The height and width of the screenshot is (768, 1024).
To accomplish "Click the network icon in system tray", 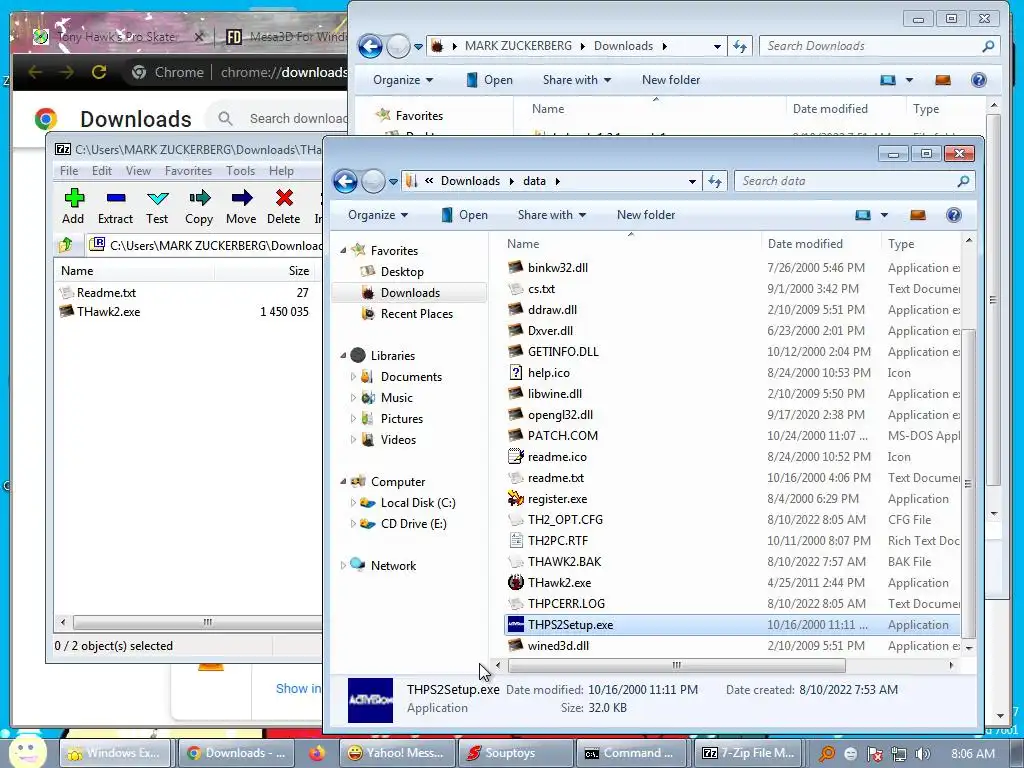I will (x=899, y=754).
